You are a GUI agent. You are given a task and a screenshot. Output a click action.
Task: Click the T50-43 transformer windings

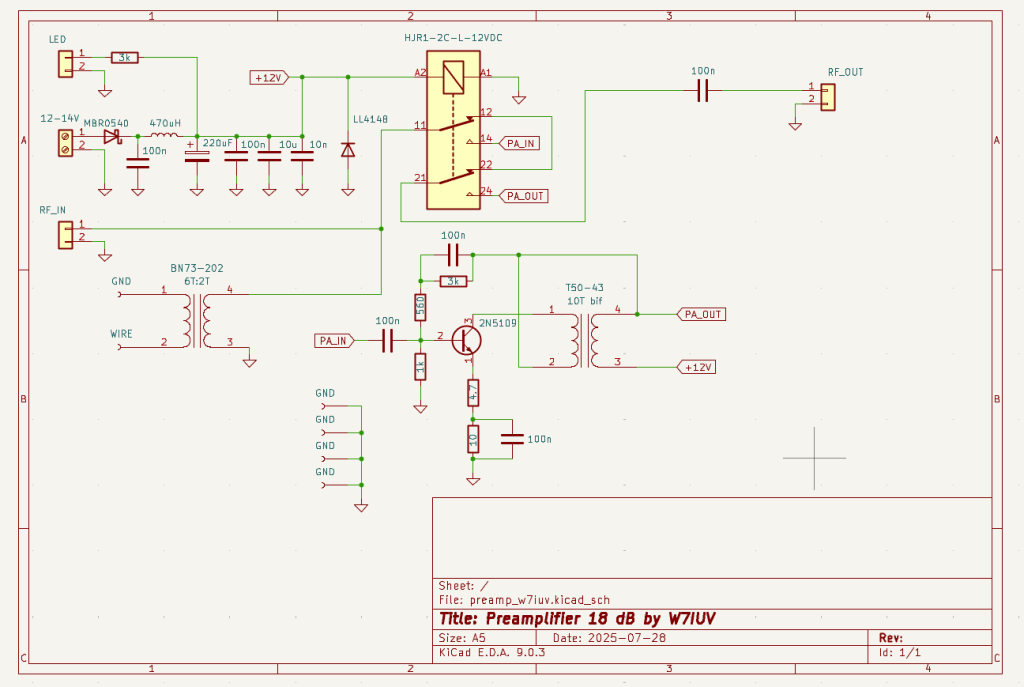click(585, 339)
